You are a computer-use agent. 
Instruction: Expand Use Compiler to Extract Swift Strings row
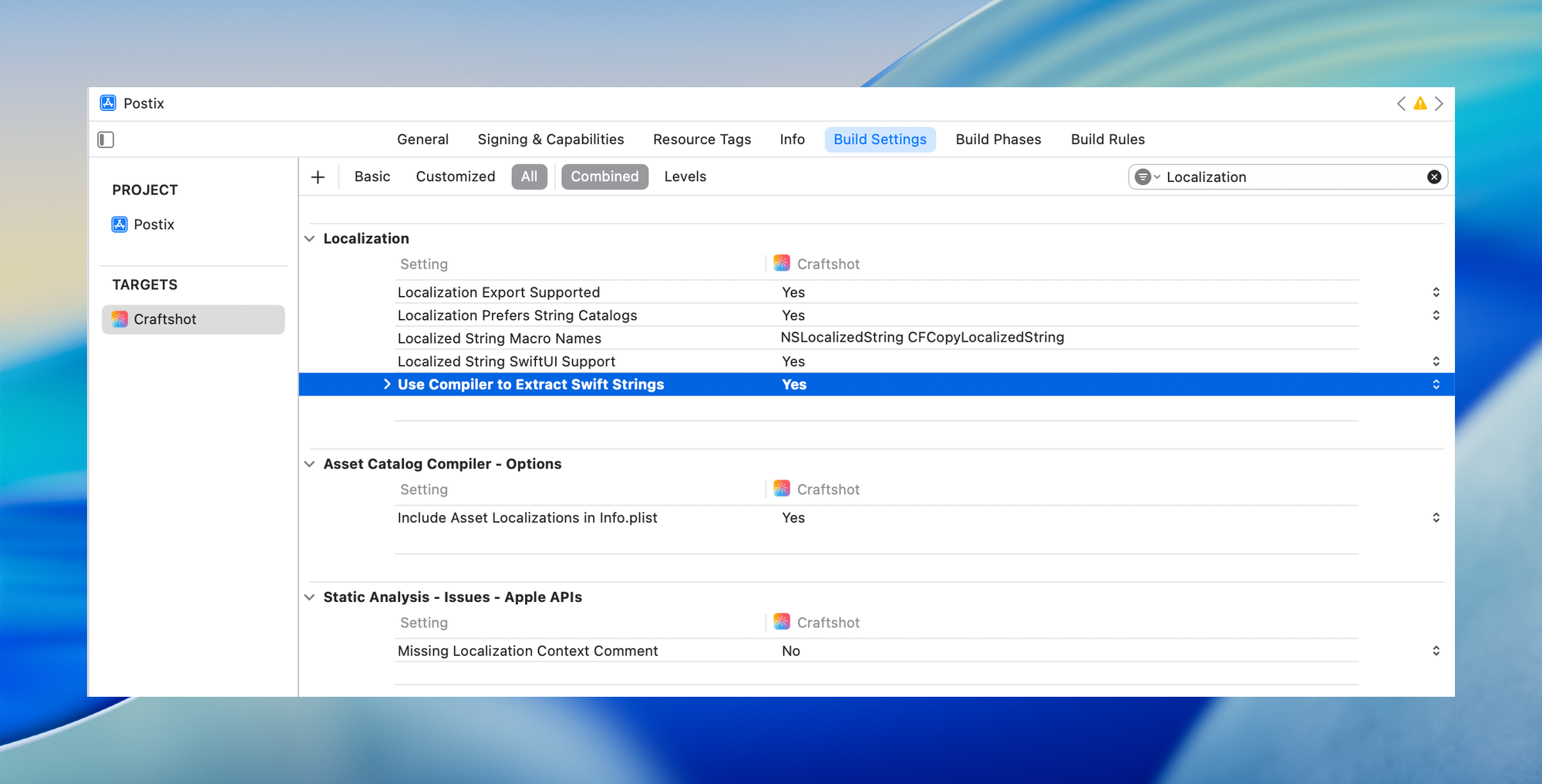pos(387,384)
